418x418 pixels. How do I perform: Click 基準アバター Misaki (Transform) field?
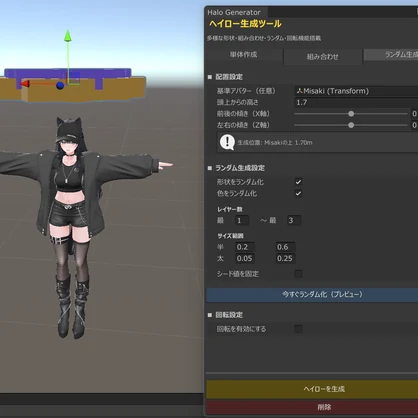356,91
